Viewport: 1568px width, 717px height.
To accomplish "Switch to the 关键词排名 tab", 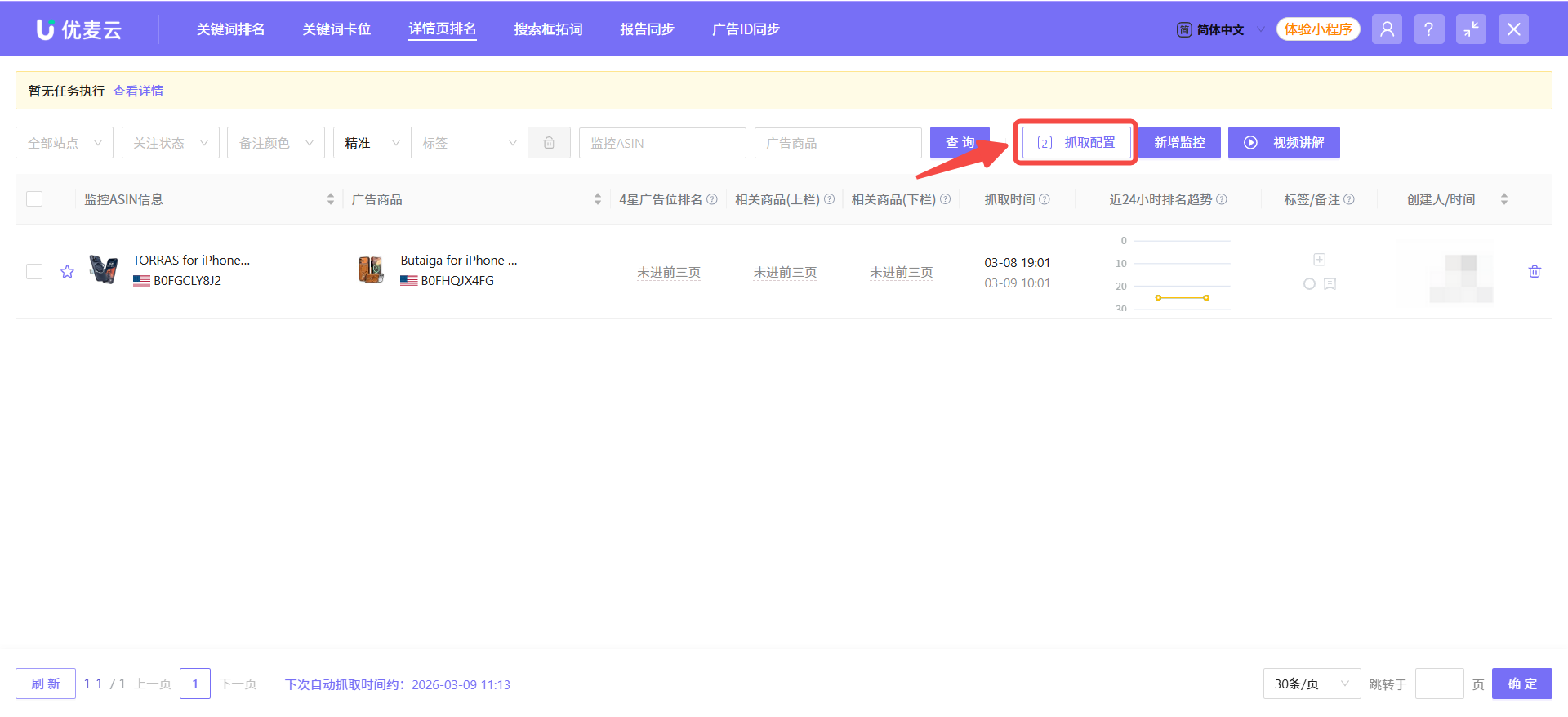I will [x=230, y=29].
